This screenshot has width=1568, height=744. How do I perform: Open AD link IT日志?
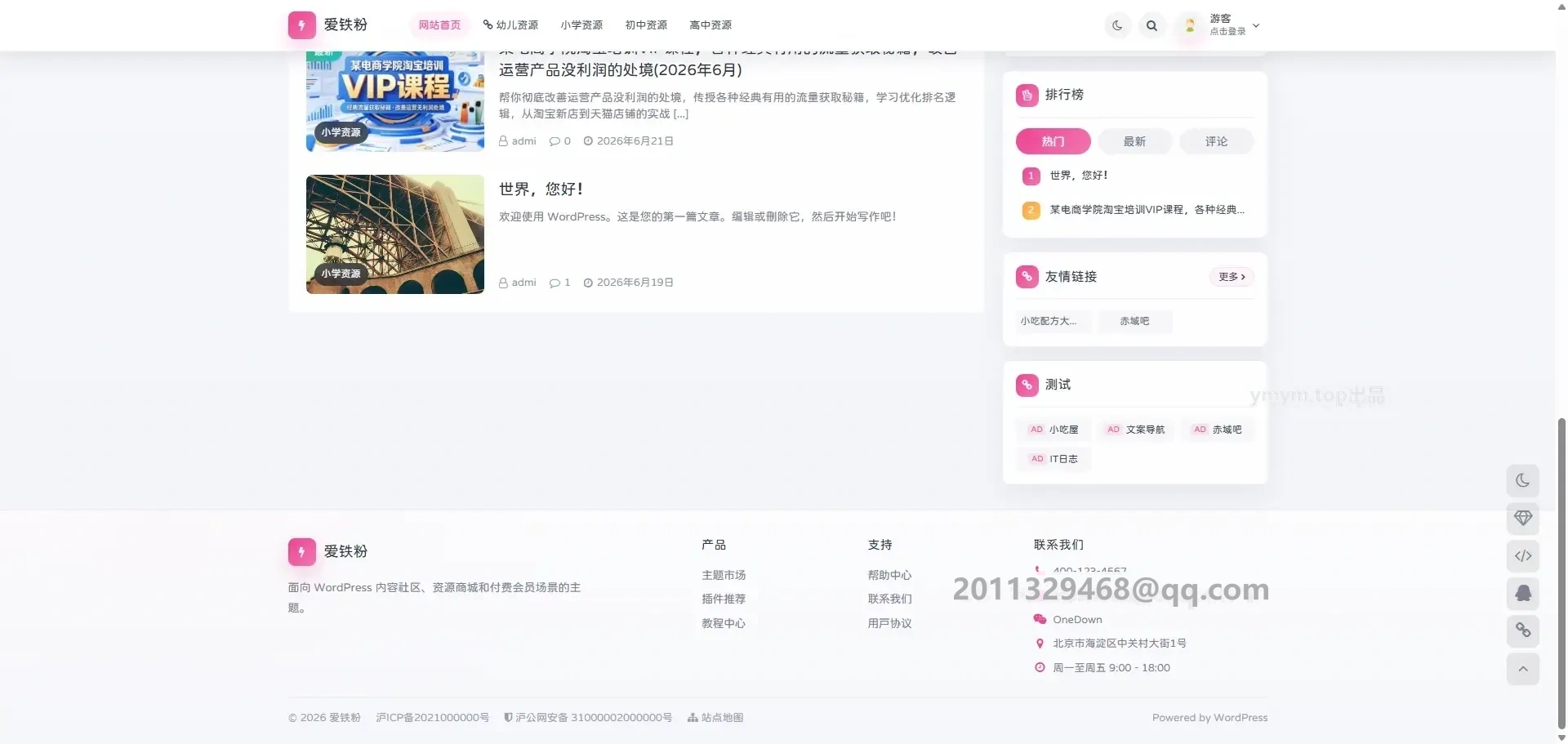tap(1054, 459)
